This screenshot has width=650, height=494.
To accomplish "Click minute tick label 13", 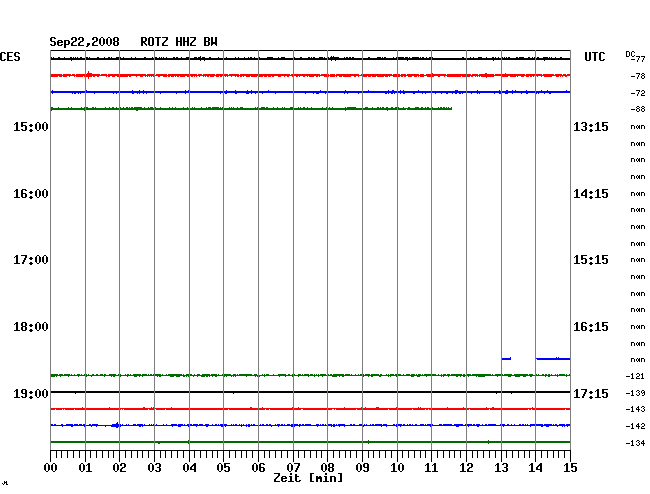I will pyautogui.click(x=501, y=468).
